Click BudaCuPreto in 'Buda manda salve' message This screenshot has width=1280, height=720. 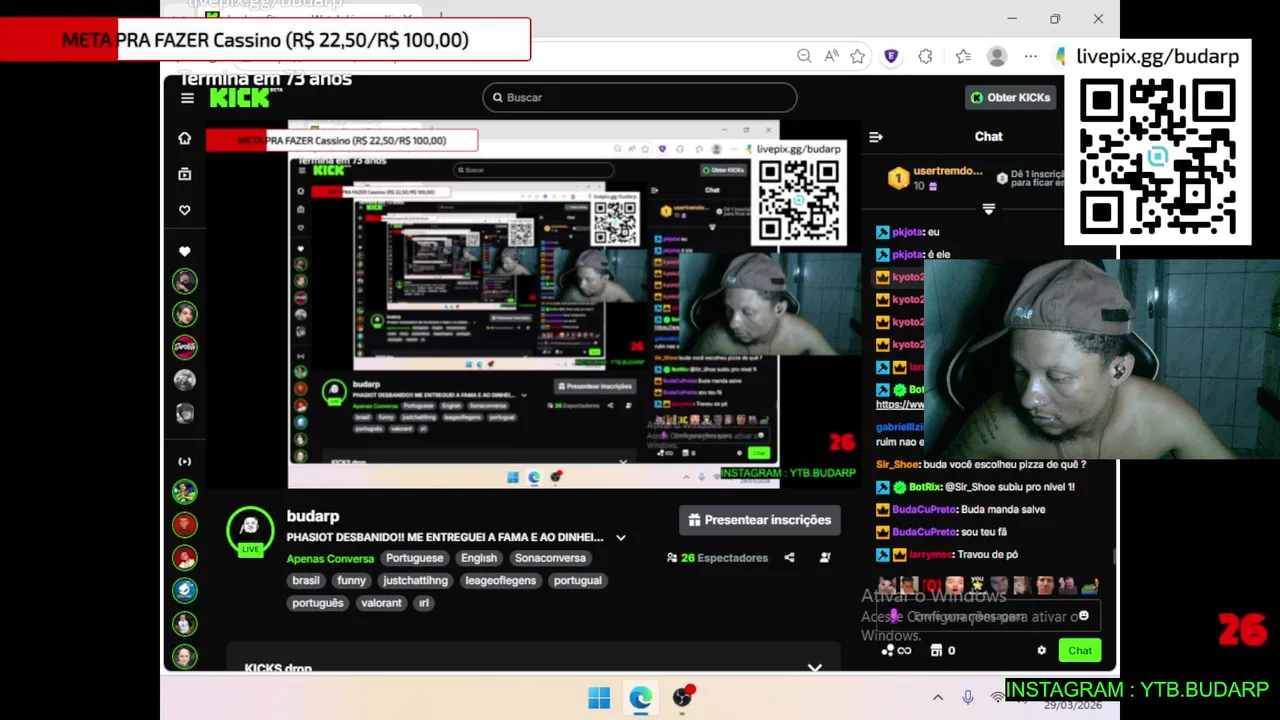924,509
